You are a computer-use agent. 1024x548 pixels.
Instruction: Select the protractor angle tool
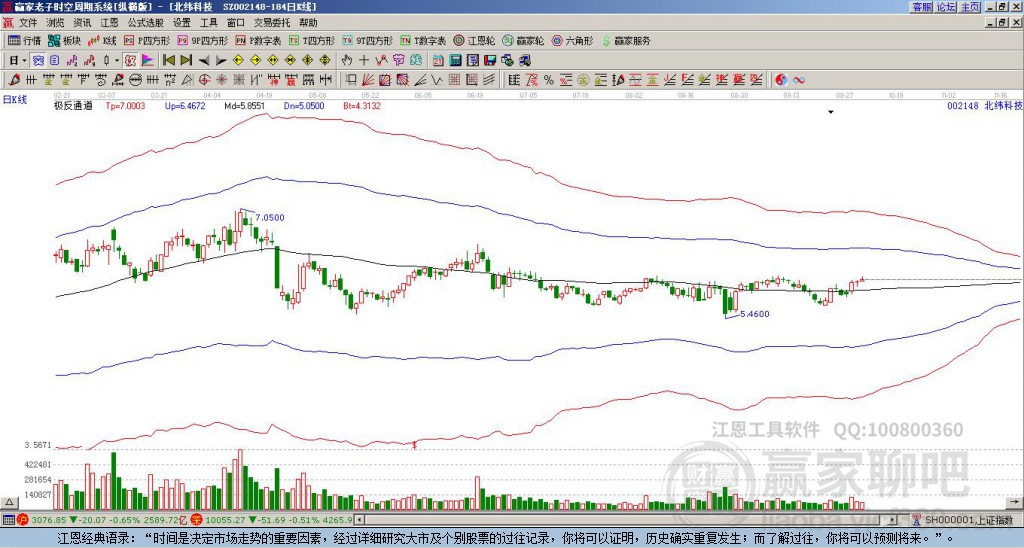pos(187,80)
